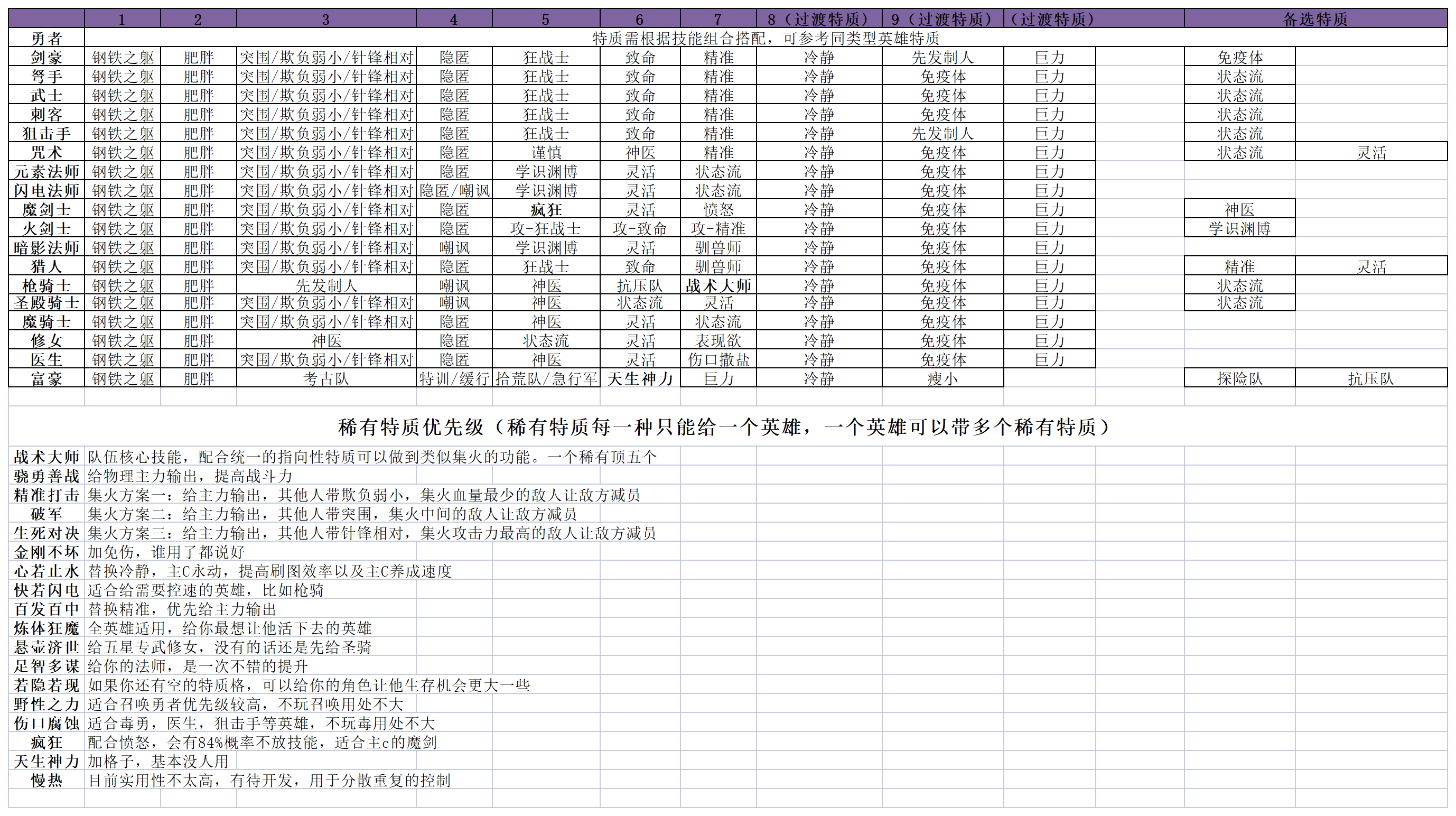Click 抗压队 in 富豪 row's 备选 column
1456x816 pixels.
pyautogui.click(x=1371, y=378)
